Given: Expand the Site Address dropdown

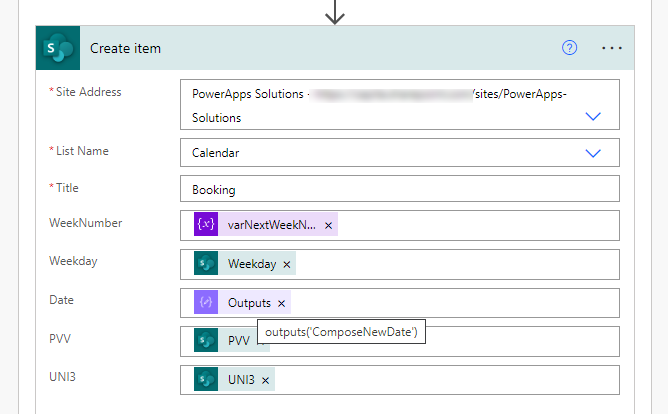Looking at the screenshot, I should 593,116.
